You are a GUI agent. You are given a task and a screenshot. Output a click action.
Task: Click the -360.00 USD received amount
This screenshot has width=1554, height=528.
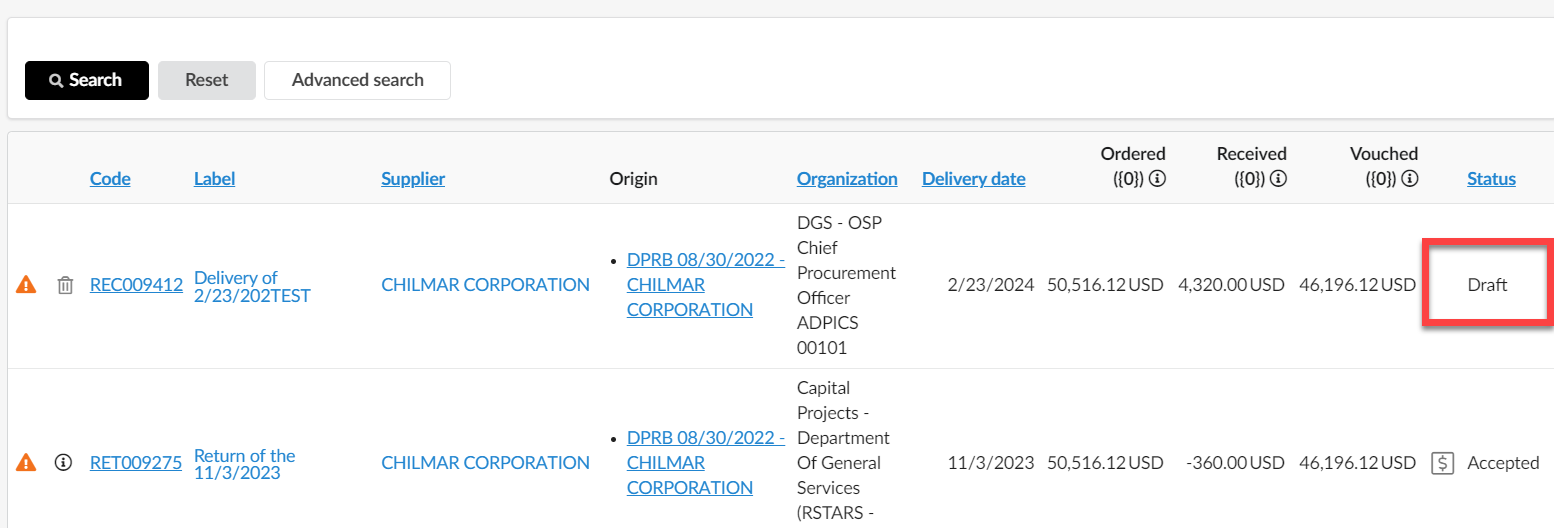coord(1234,463)
